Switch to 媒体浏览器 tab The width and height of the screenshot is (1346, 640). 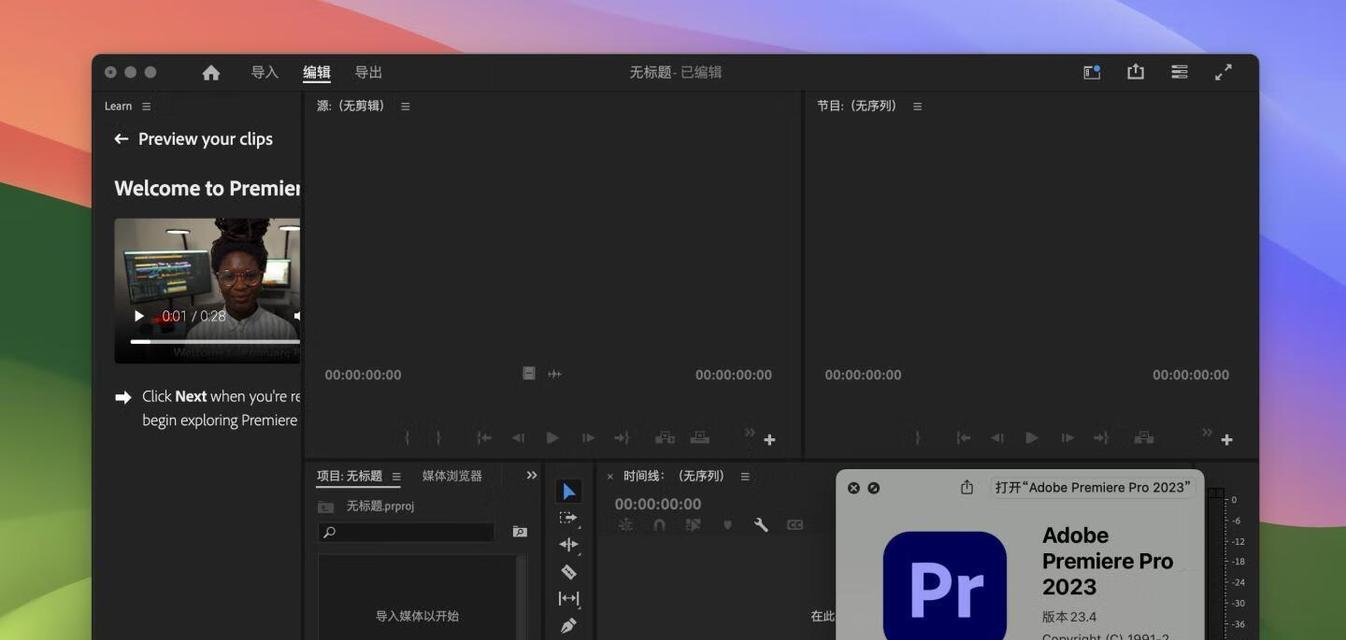[x=452, y=476]
